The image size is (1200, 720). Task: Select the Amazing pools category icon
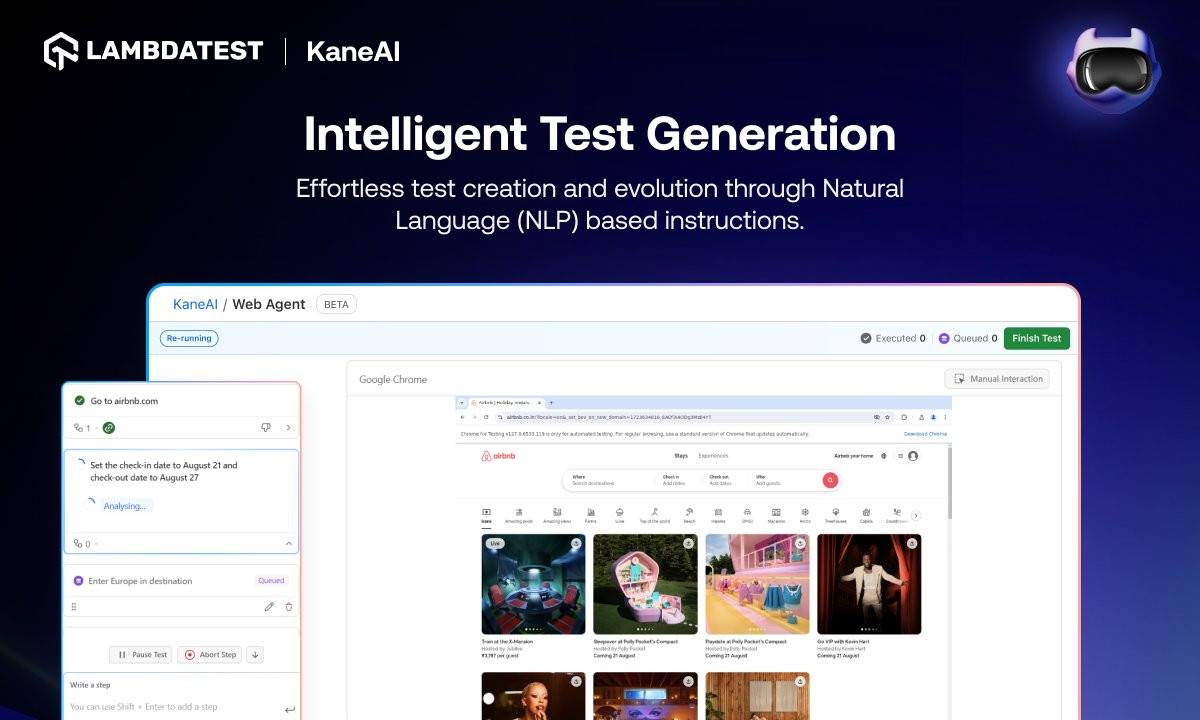pyautogui.click(x=519, y=515)
